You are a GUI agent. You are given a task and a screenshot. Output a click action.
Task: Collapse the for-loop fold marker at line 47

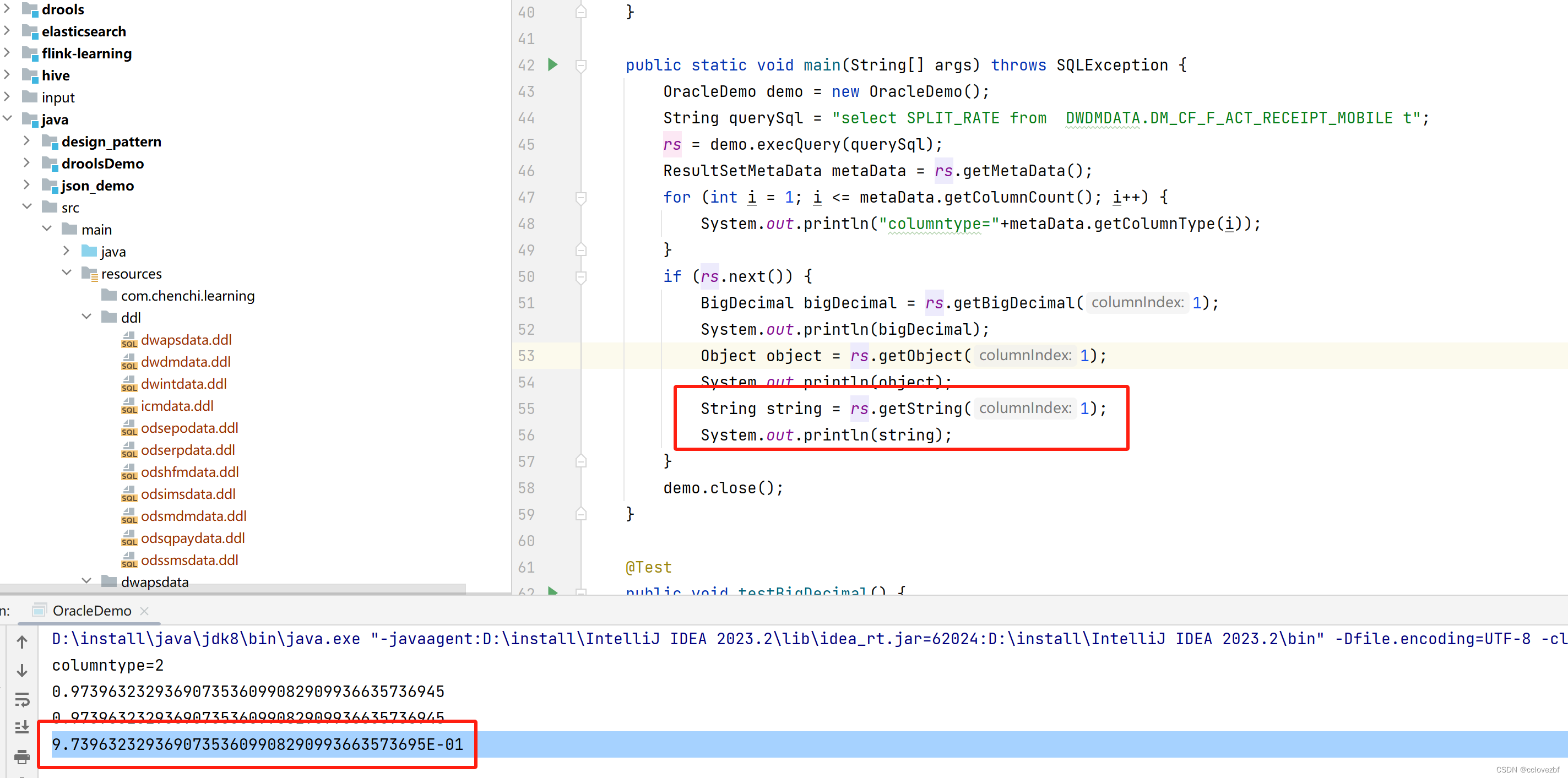tap(580, 197)
